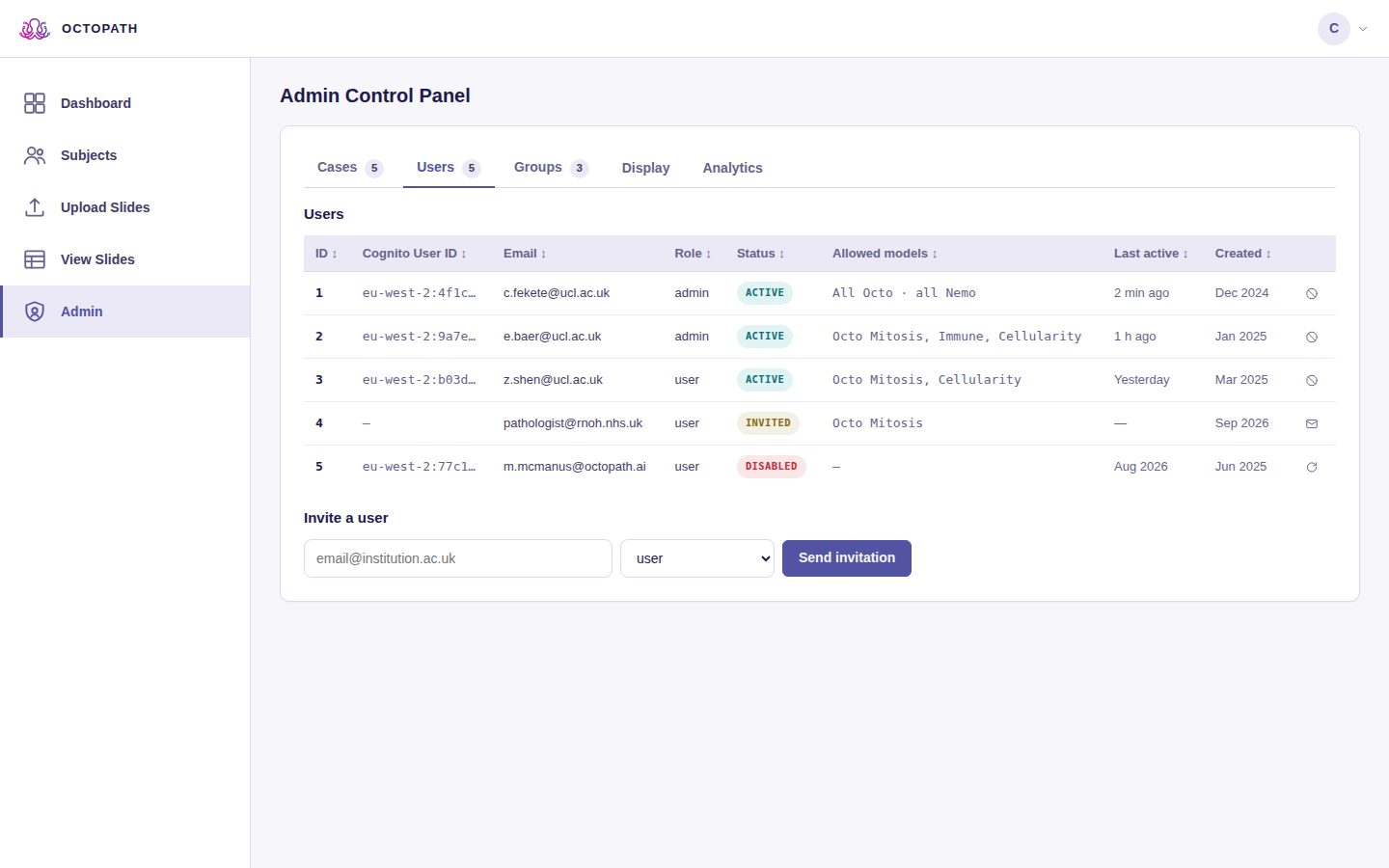Select Admin in sidebar
This screenshot has height=868, width=1389.
click(125, 312)
